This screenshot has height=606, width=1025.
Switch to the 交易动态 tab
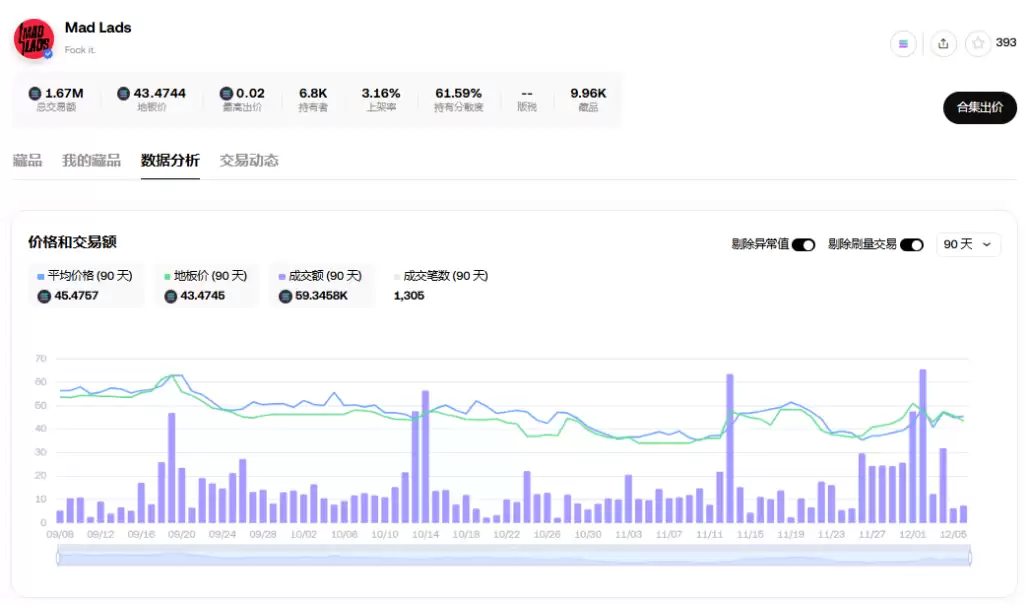click(x=248, y=160)
